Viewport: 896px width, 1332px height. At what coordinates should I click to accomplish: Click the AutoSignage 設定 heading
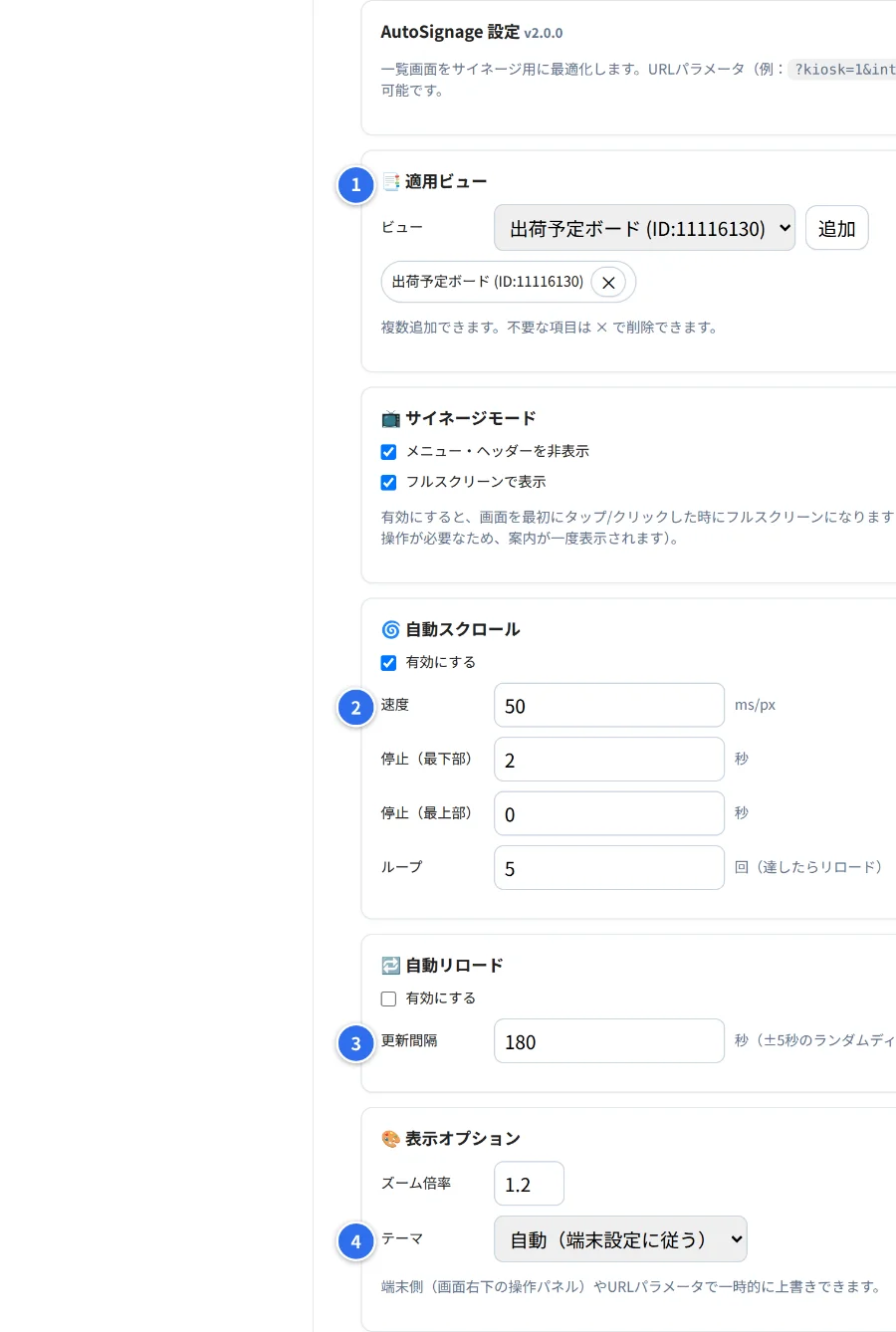point(450,32)
